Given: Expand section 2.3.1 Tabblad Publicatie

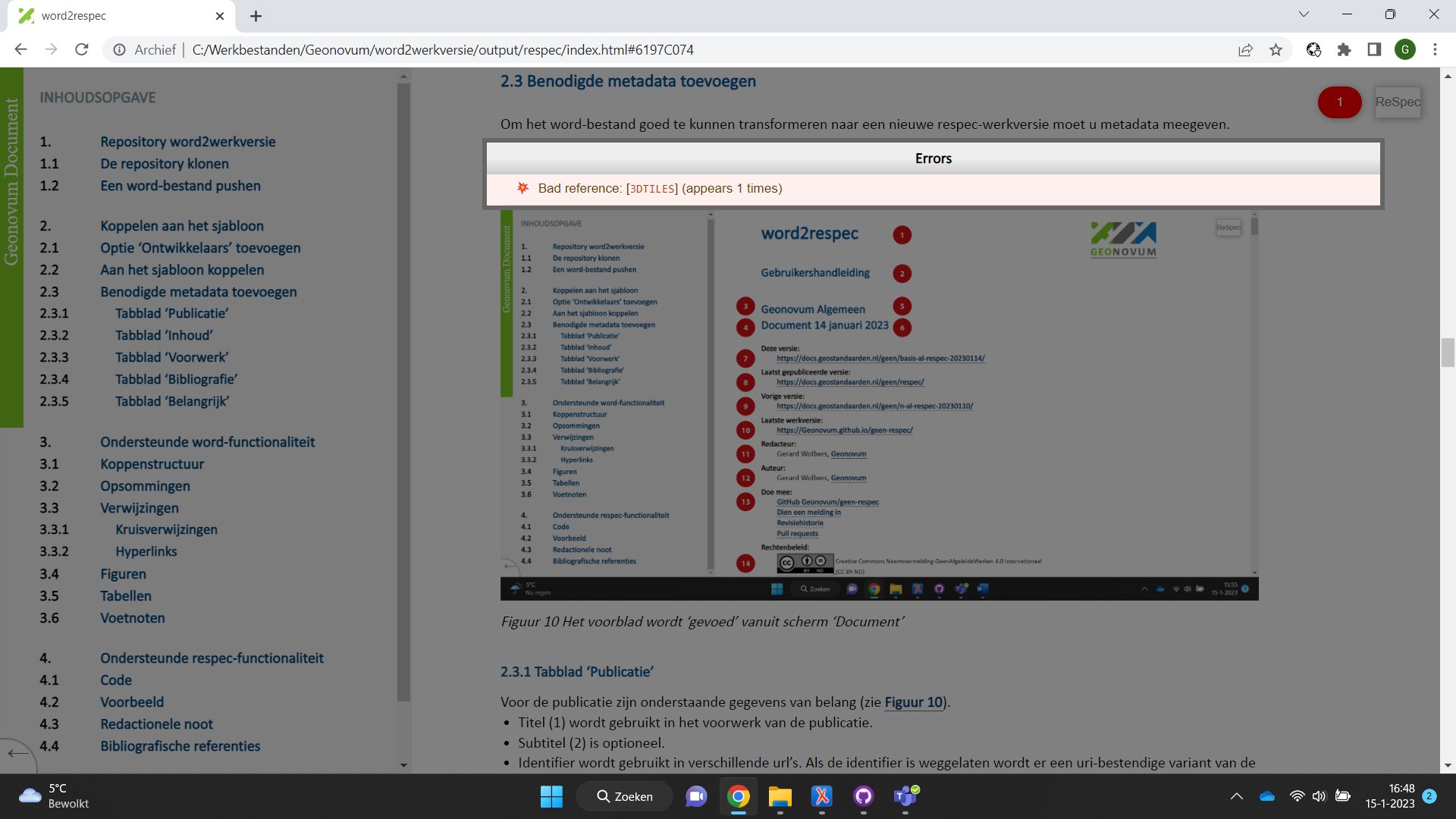Looking at the screenshot, I should (170, 313).
